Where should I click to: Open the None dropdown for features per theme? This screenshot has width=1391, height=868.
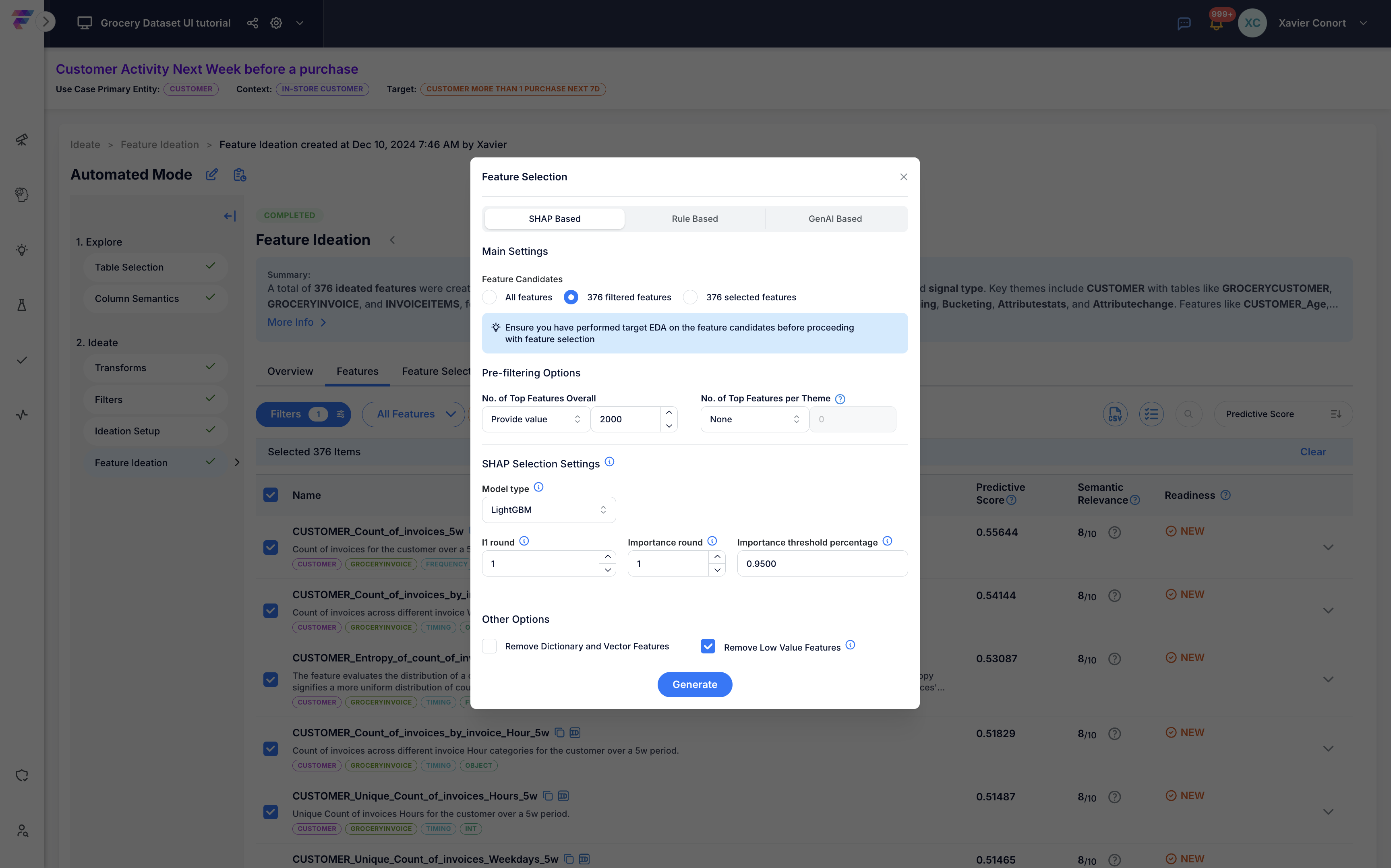click(x=754, y=419)
